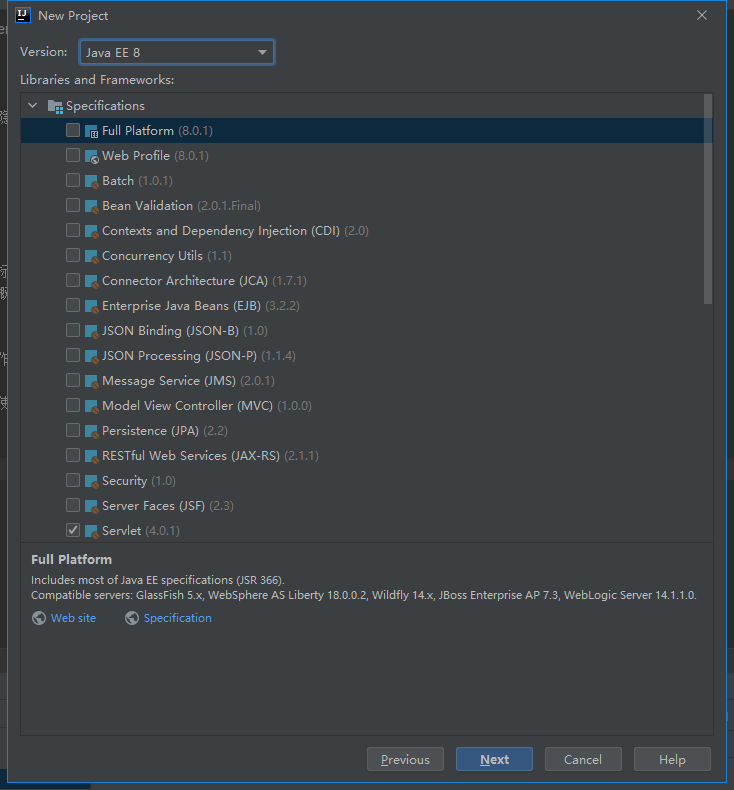
Task: Select the Specifications group label
Action: click(x=105, y=106)
